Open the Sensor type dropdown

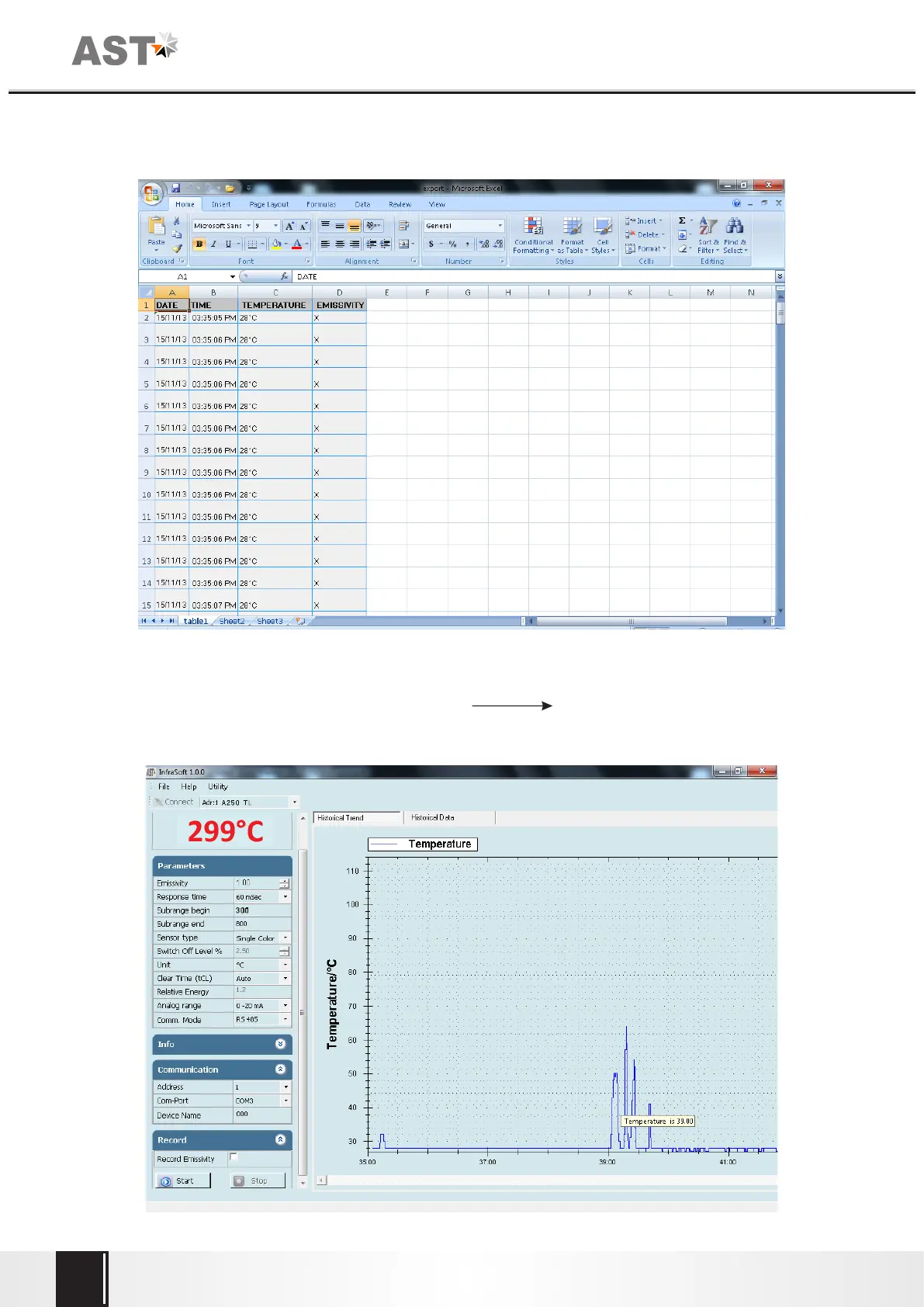pyautogui.click(x=286, y=938)
